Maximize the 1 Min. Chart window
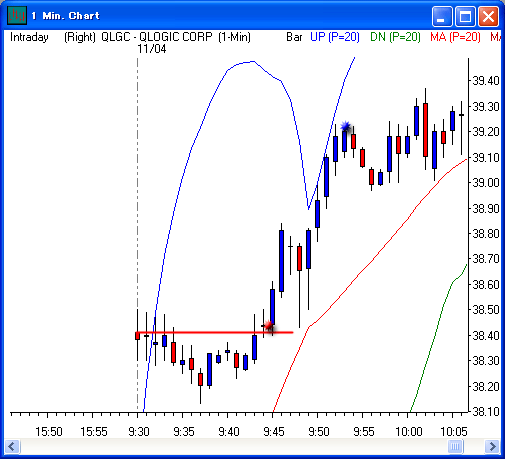505x459 pixels. click(465, 16)
